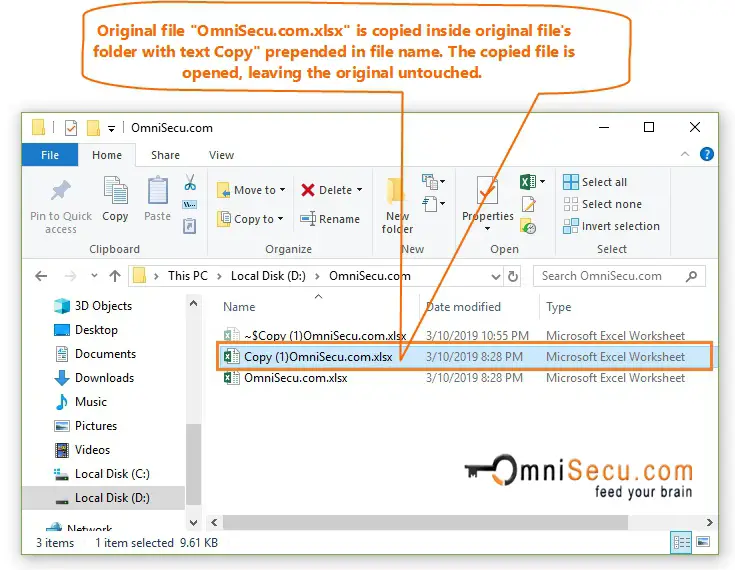The height and width of the screenshot is (570, 735).
Task: Sort by the Type column header
Action: tap(558, 307)
